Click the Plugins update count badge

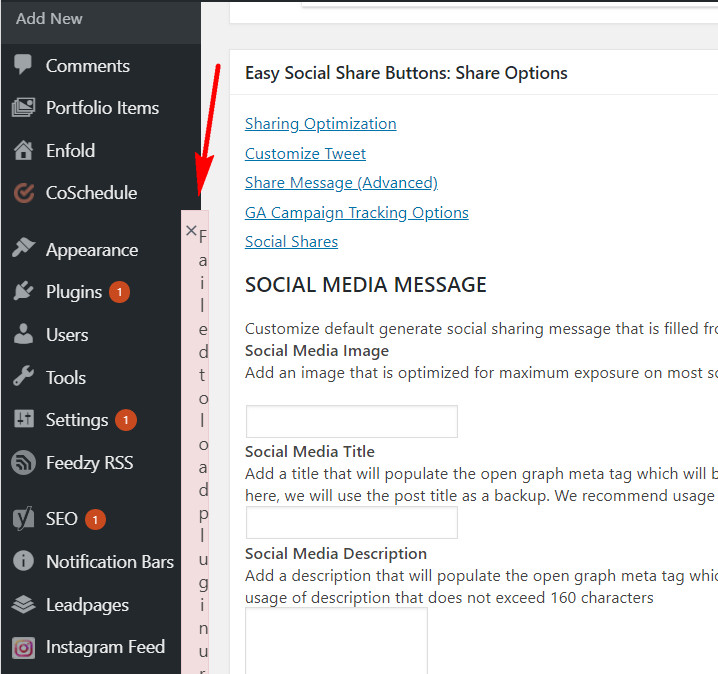pos(120,292)
